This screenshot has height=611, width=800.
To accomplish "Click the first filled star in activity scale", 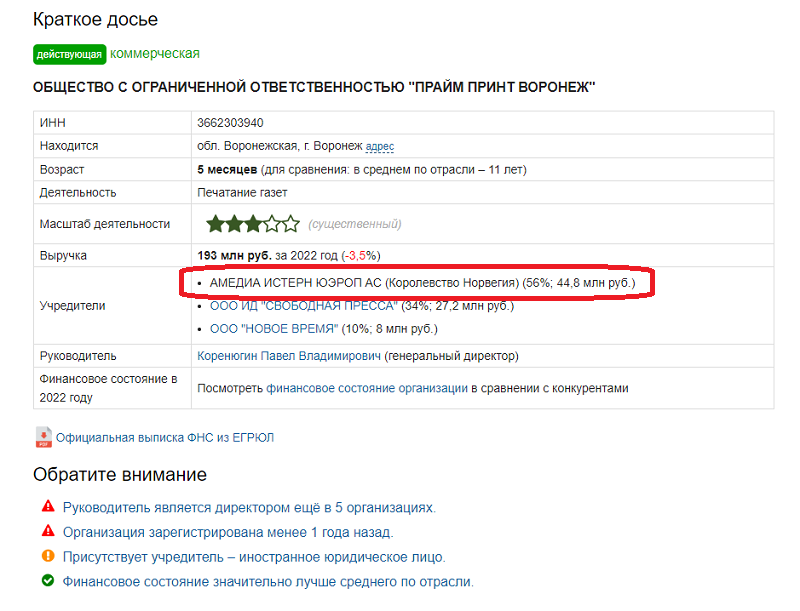I will [x=216, y=223].
